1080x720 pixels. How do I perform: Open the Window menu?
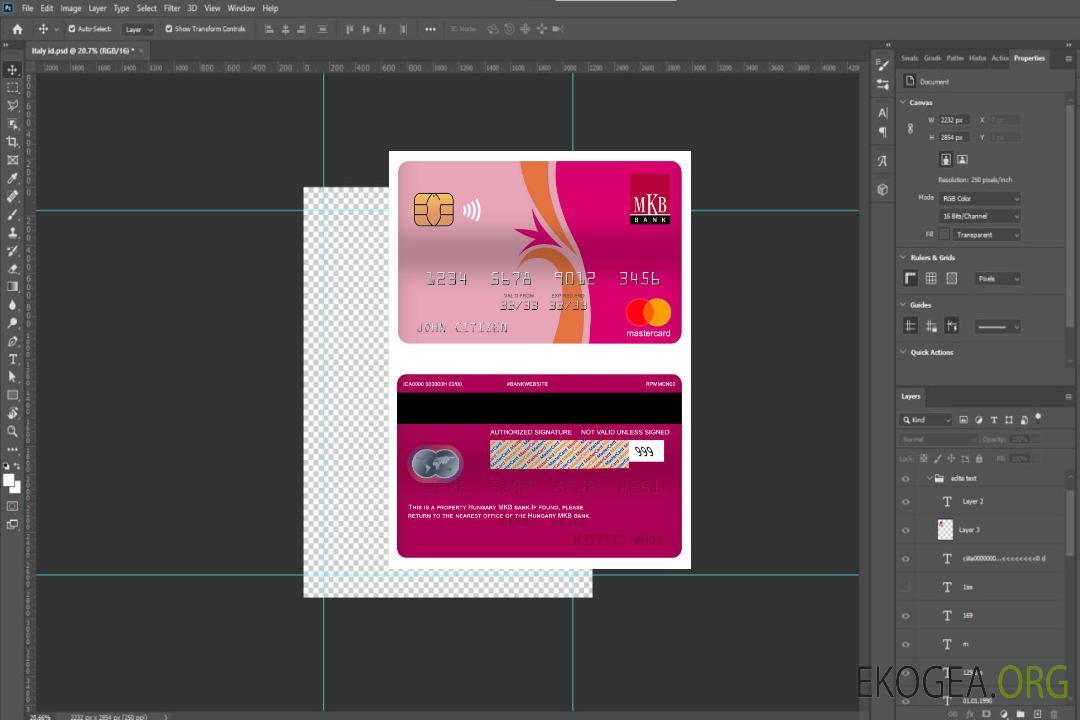tap(241, 8)
